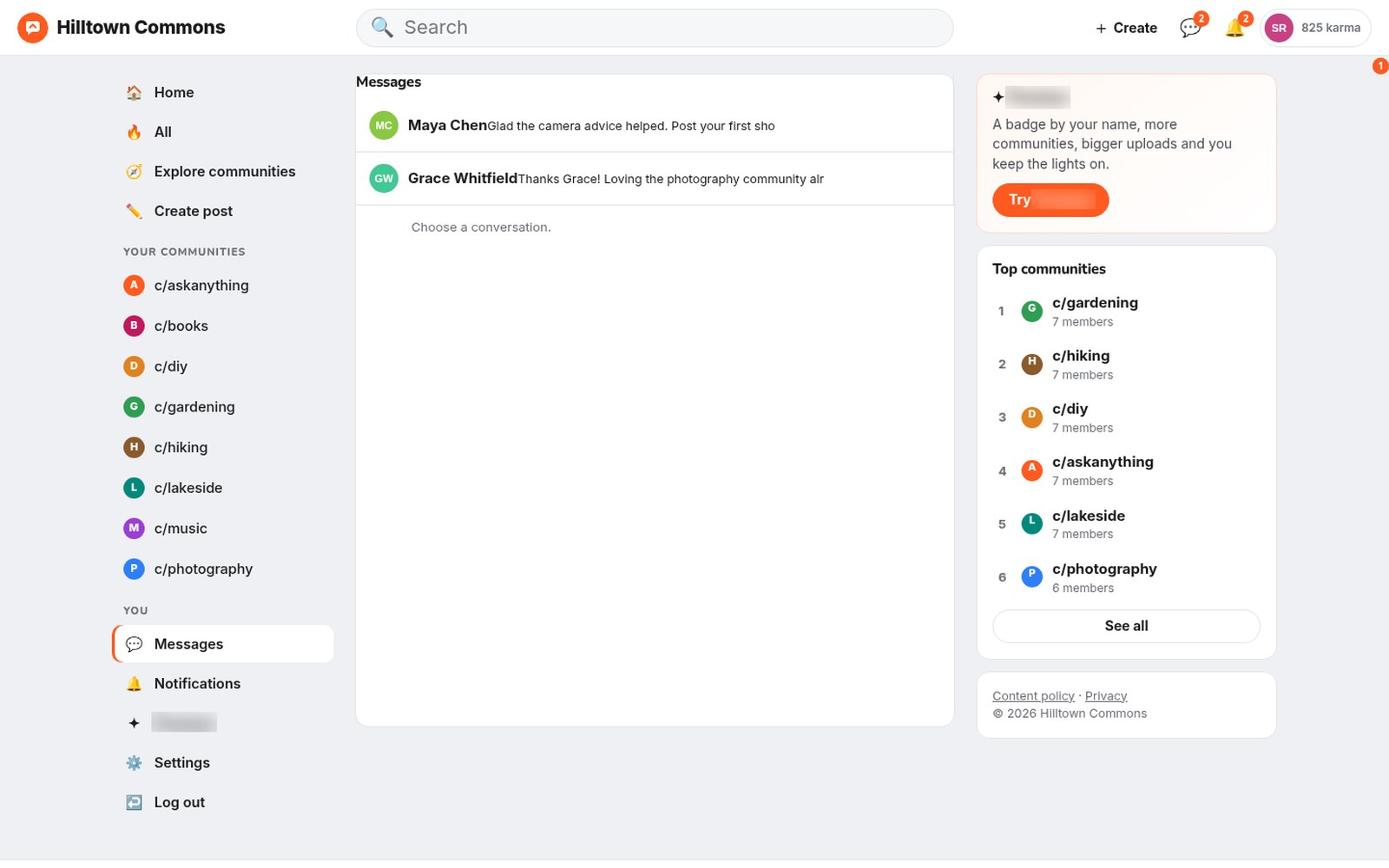The image size is (1389, 868).
Task: Click the c/gardening icon in Top communities
Action: point(1031,311)
